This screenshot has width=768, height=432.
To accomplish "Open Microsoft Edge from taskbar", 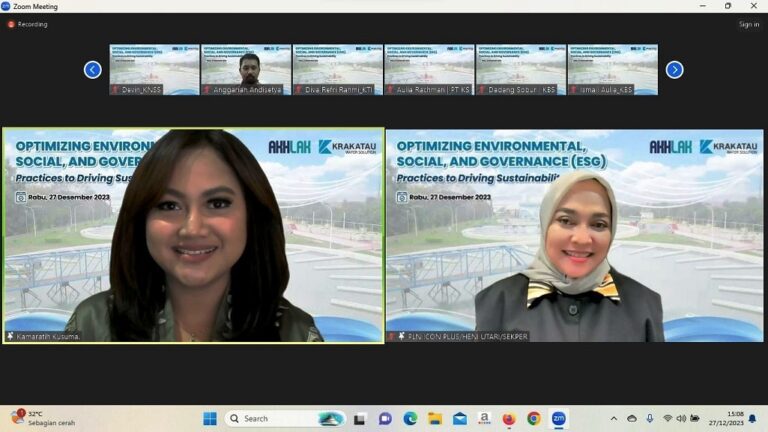I will [410, 419].
